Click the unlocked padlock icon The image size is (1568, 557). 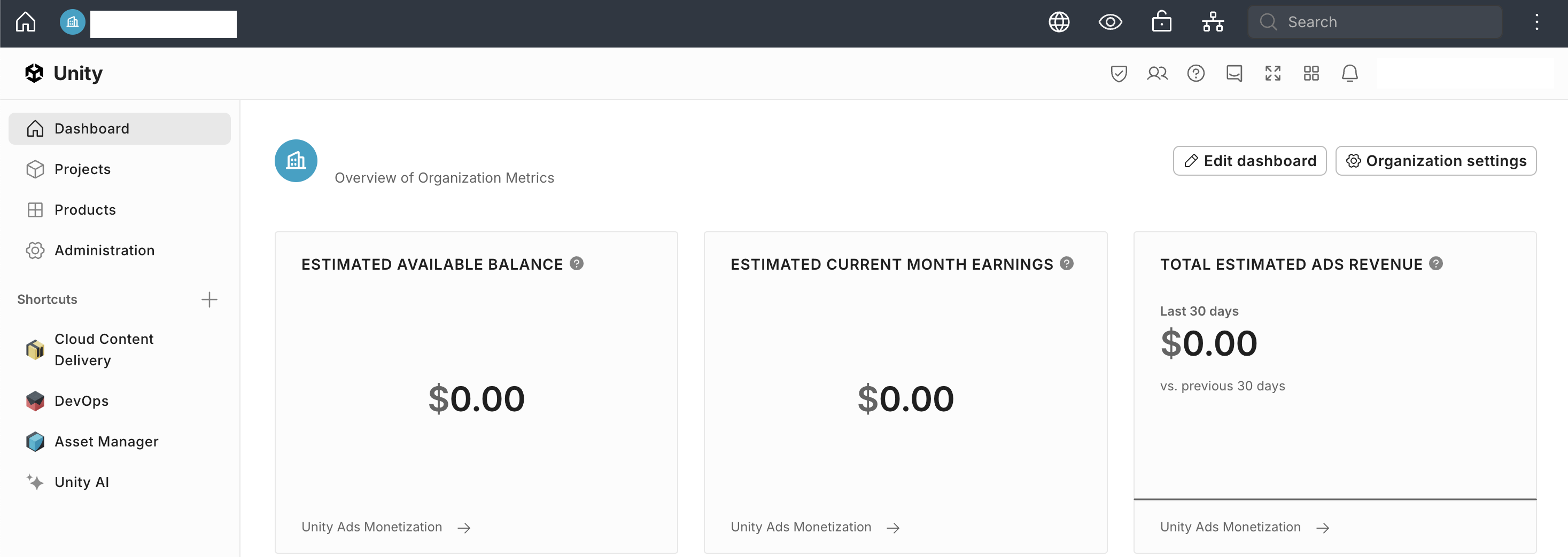(1161, 22)
